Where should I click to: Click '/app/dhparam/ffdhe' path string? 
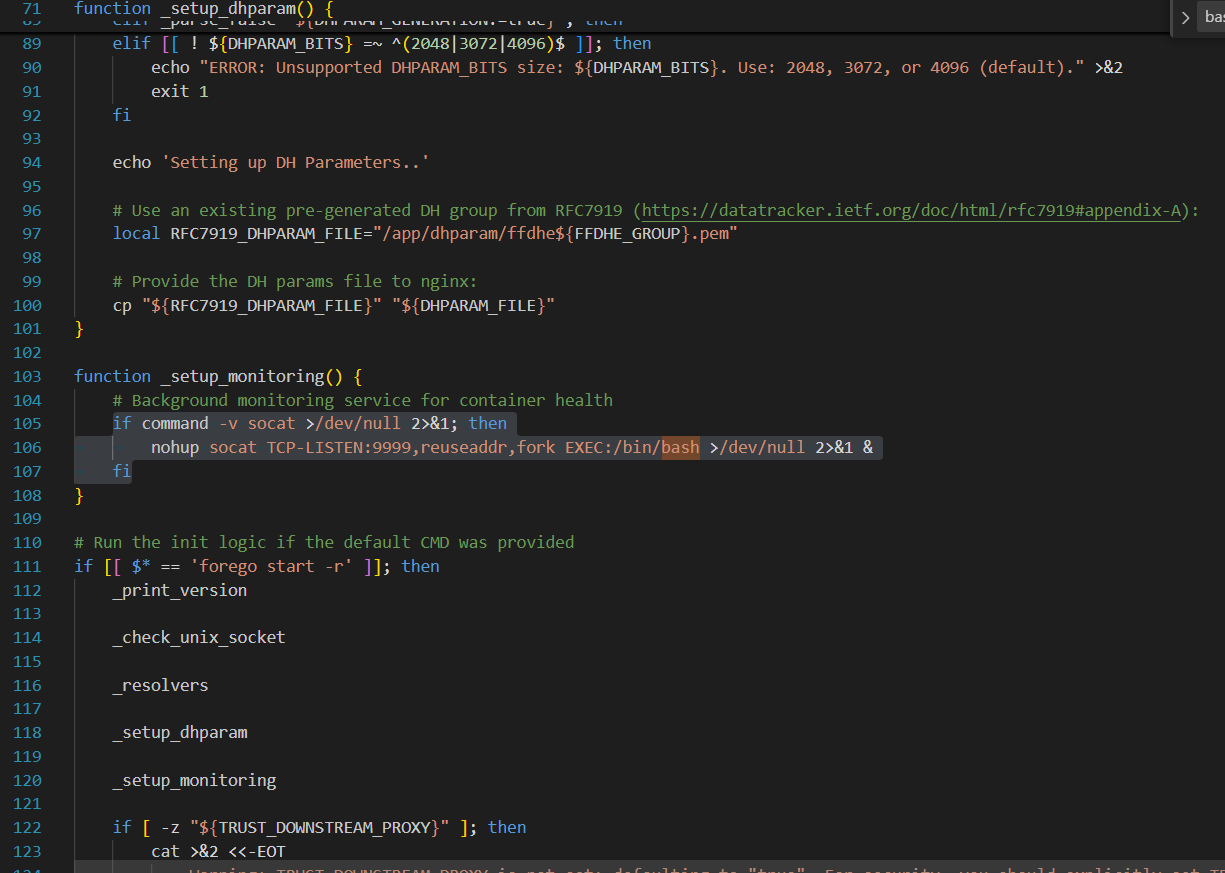click(x=469, y=233)
